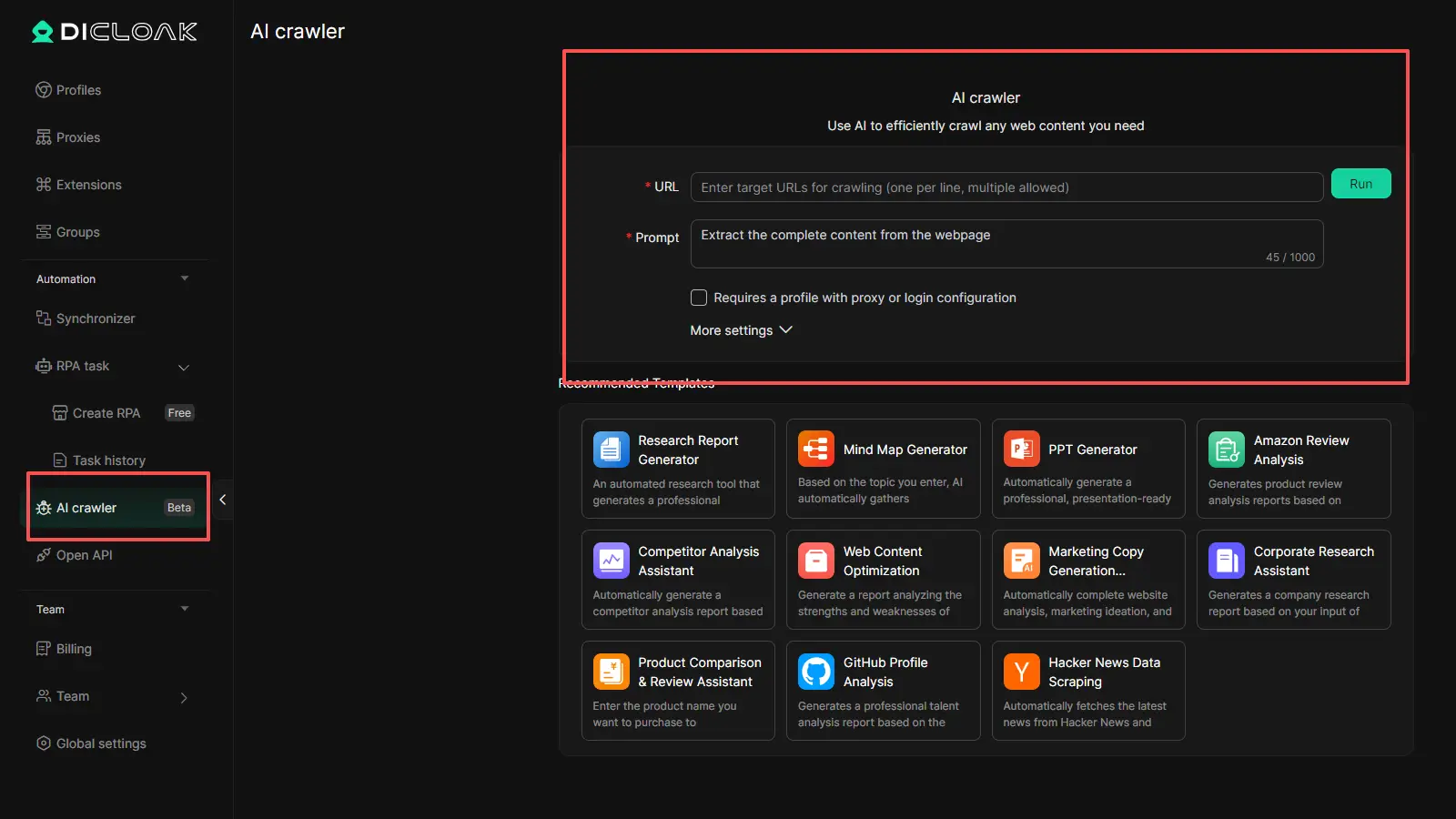The height and width of the screenshot is (819, 1456).
Task: Collapse the RPA task submenu
Action: click(x=184, y=367)
